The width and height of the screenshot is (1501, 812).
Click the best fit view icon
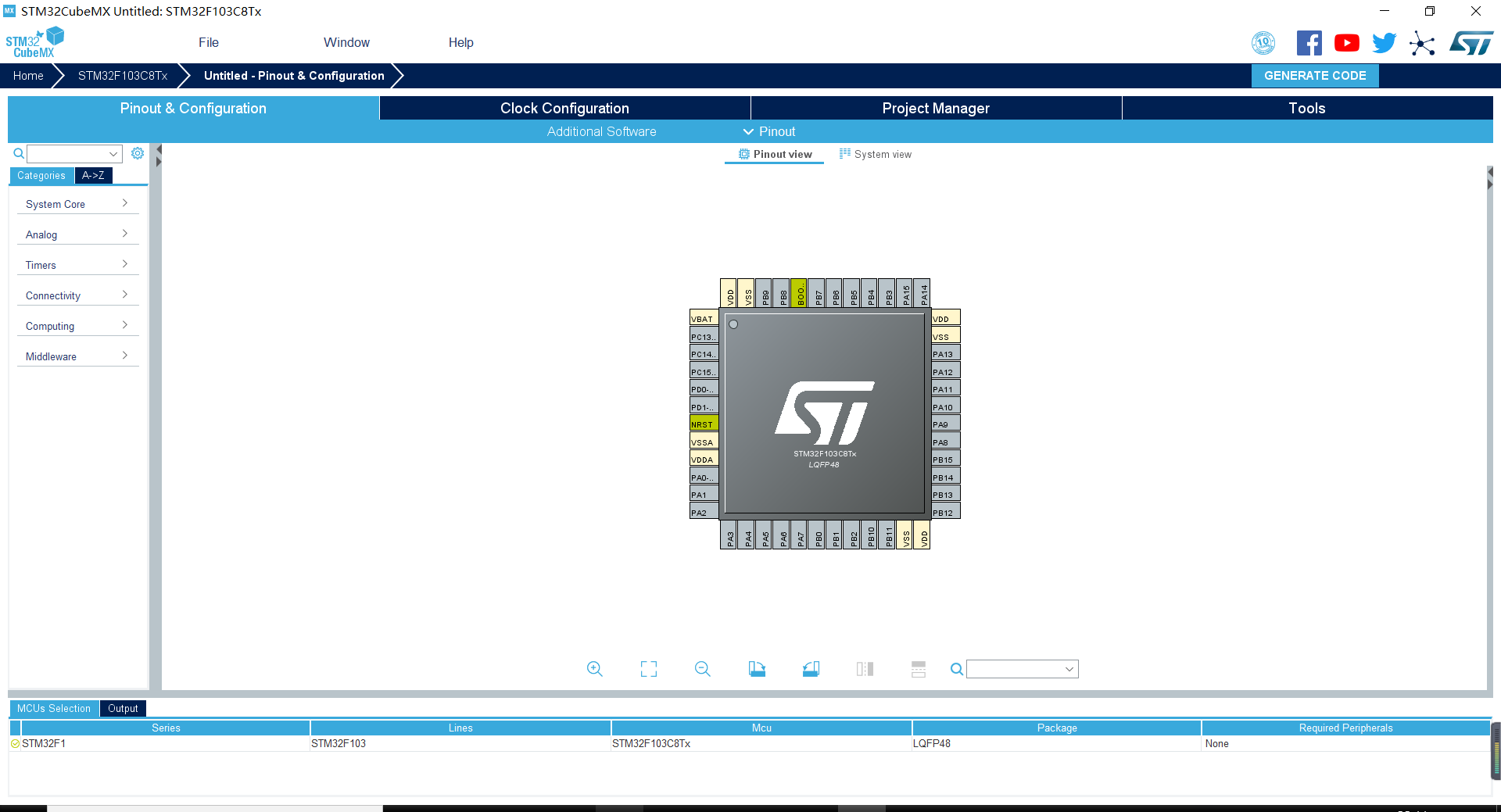pos(648,669)
